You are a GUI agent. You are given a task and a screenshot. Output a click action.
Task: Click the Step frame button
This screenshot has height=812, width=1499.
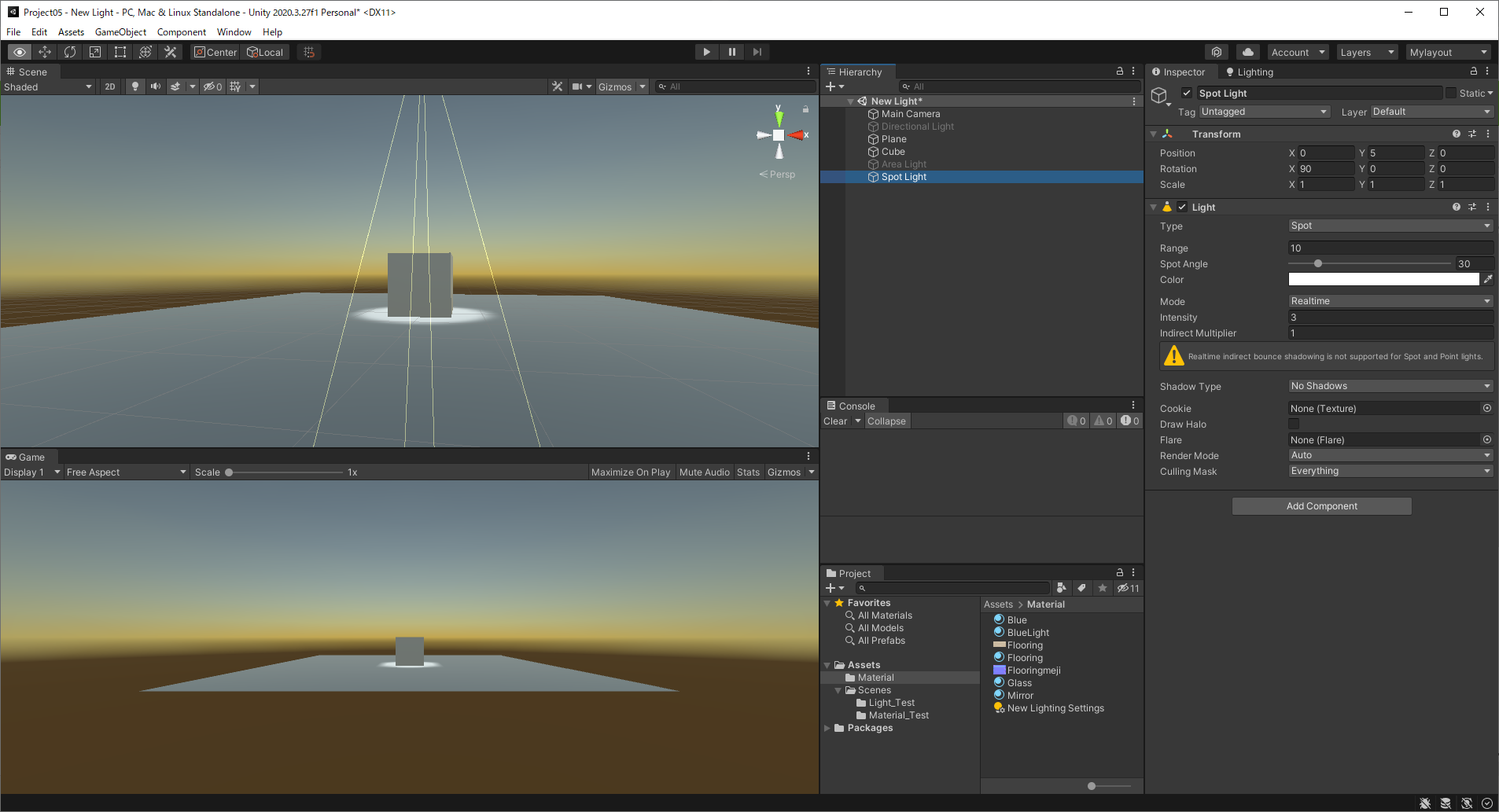(757, 52)
